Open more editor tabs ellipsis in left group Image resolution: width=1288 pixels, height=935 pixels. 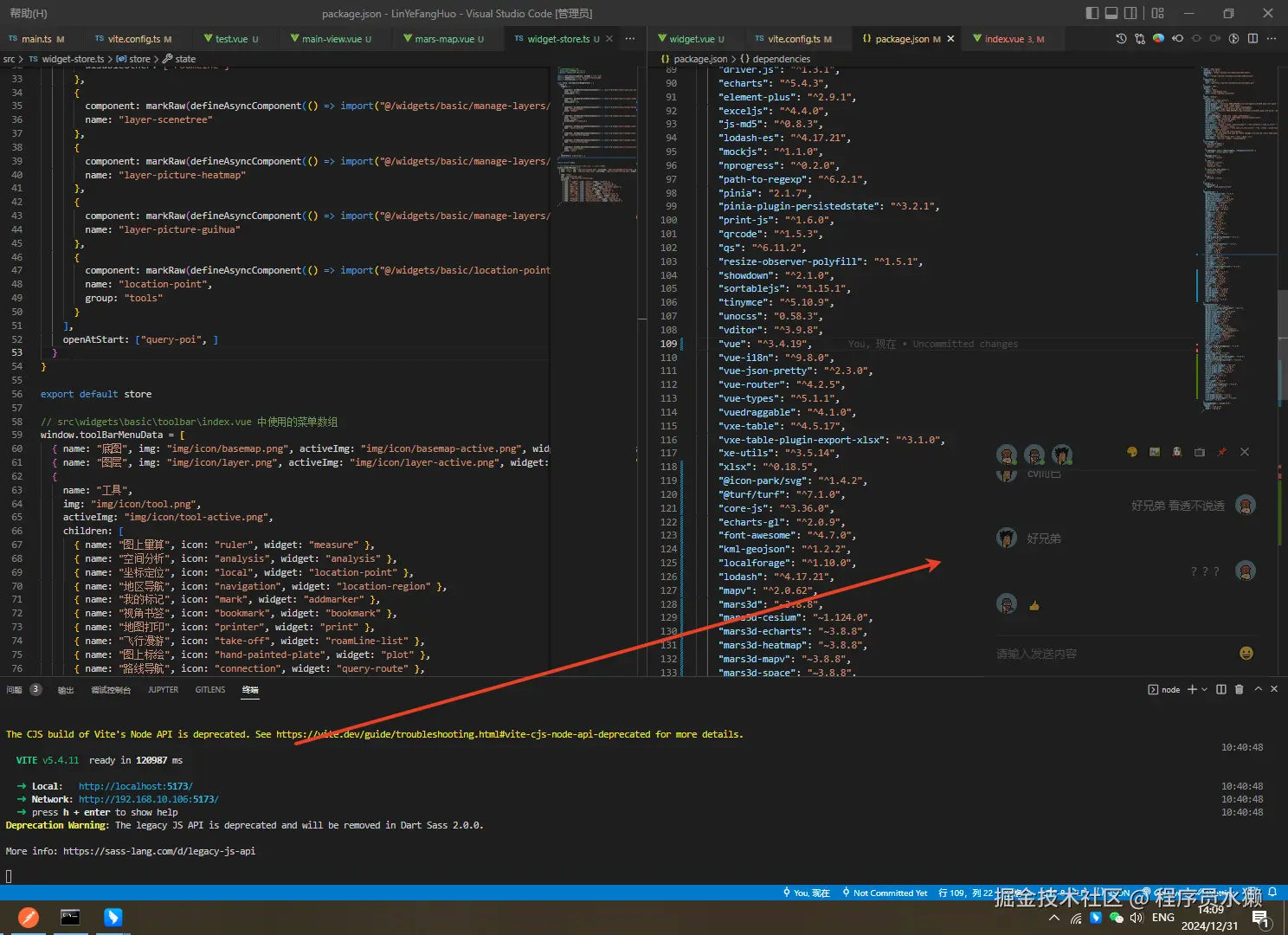(630, 39)
